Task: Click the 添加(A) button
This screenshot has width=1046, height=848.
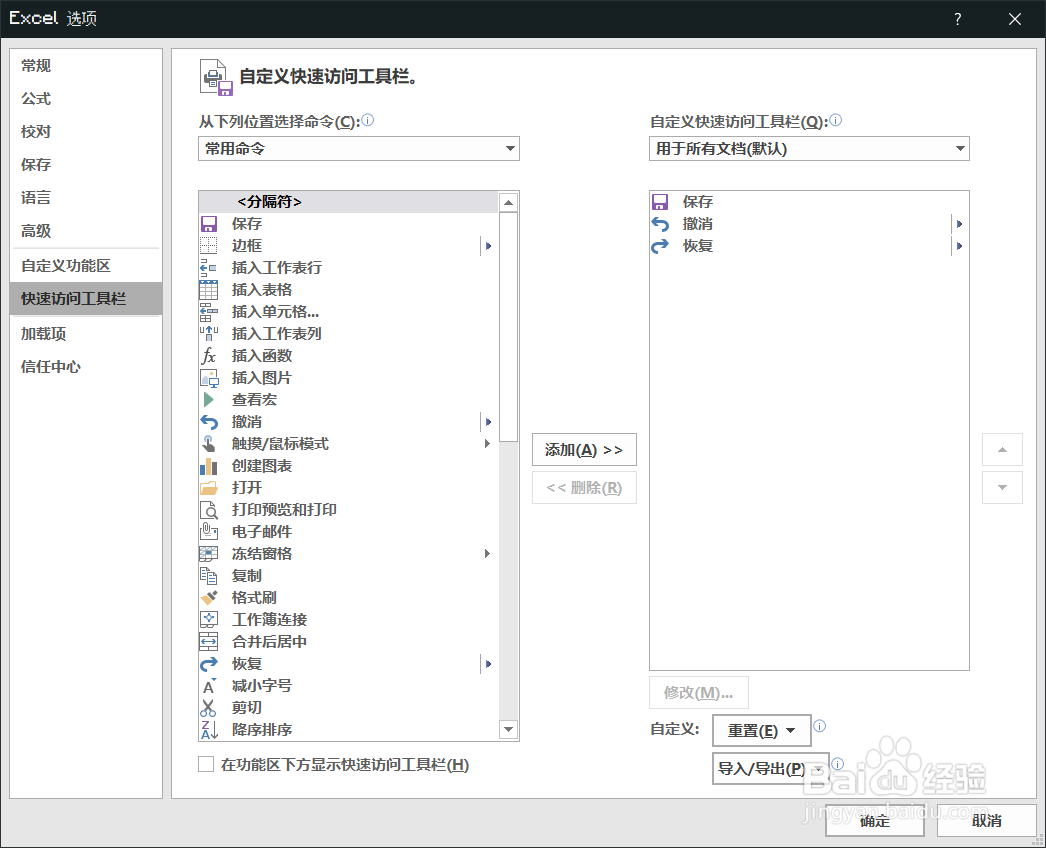Action: 584,449
